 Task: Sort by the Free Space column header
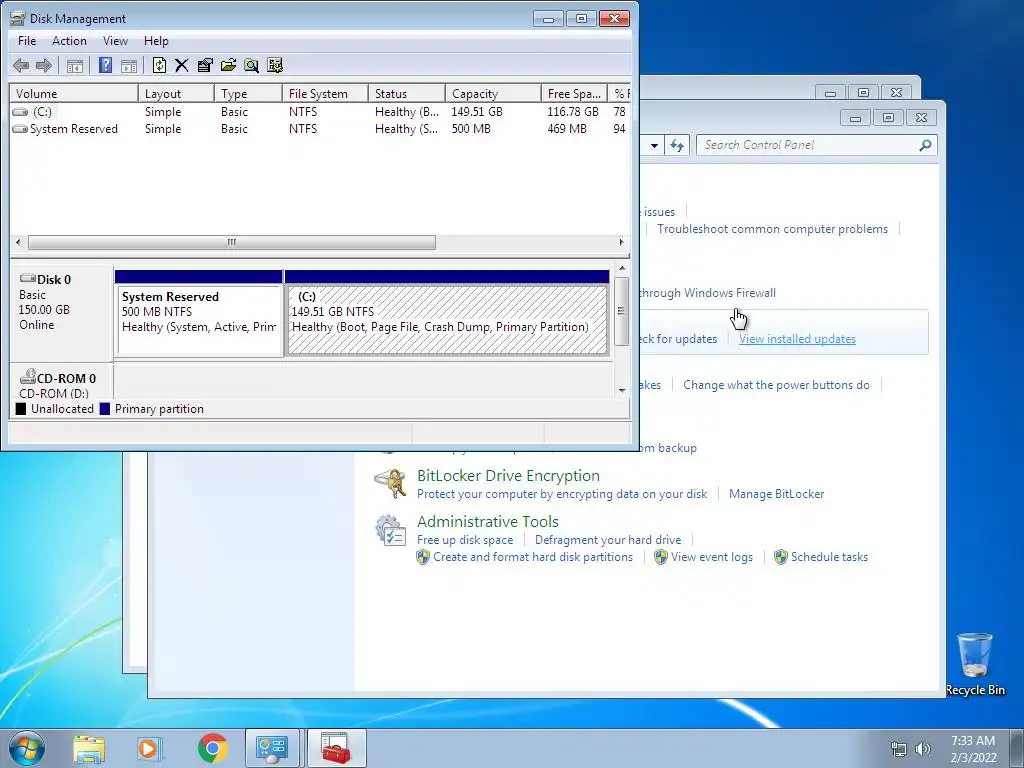click(574, 93)
